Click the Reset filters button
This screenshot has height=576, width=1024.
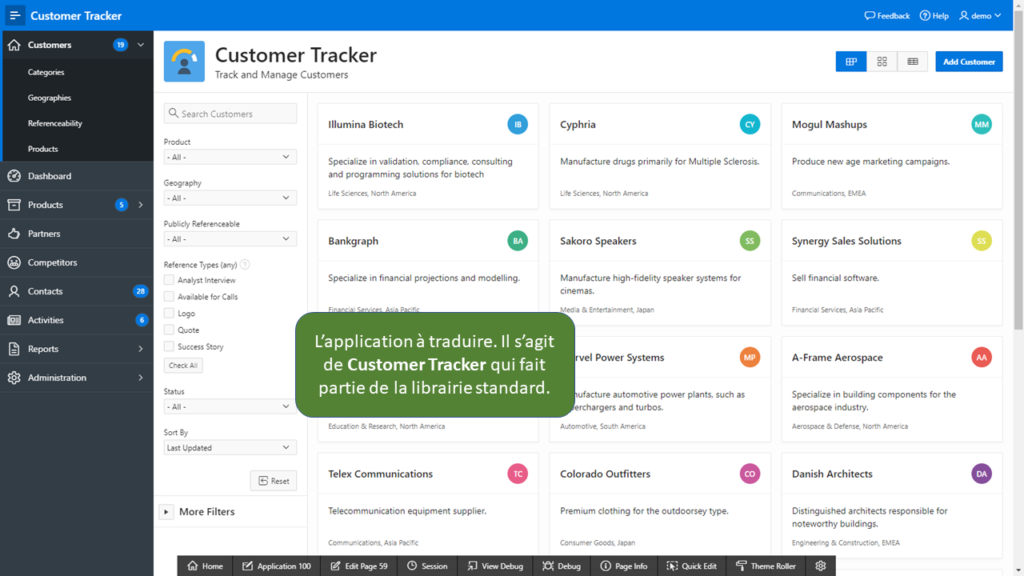(274, 481)
